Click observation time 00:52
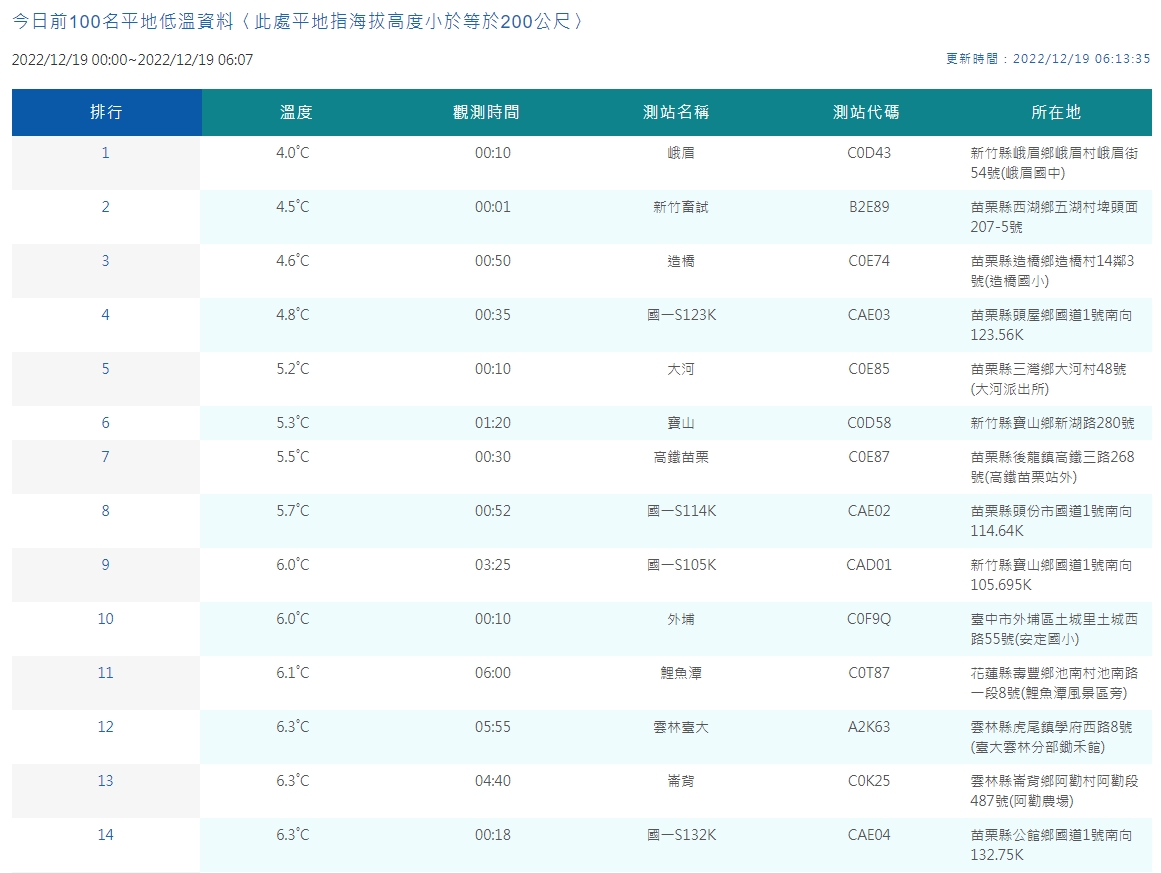This screenshot has height=873, width=1161. (493, 512)
